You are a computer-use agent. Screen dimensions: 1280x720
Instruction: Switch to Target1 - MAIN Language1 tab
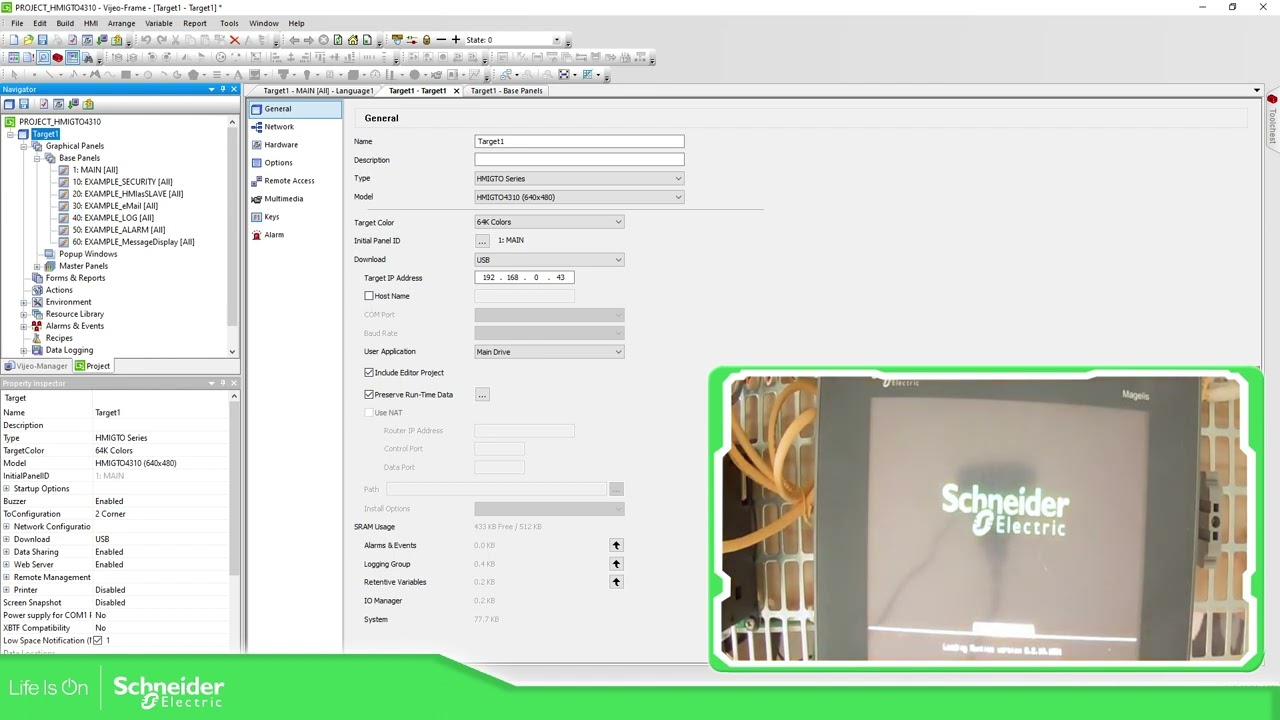pos(318,91)
